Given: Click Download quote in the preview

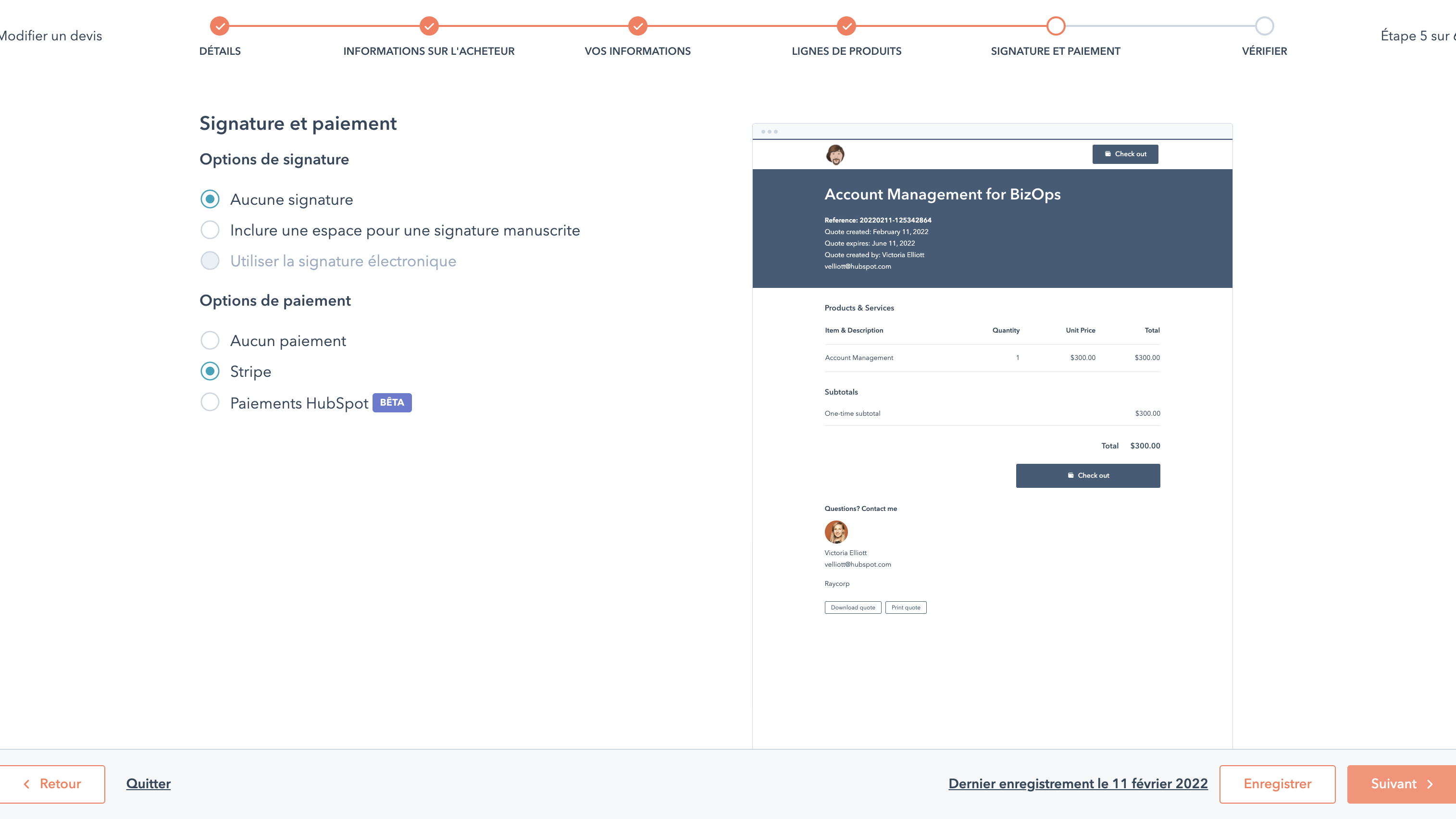Looking at the screenshot, I should pos(852,608).
